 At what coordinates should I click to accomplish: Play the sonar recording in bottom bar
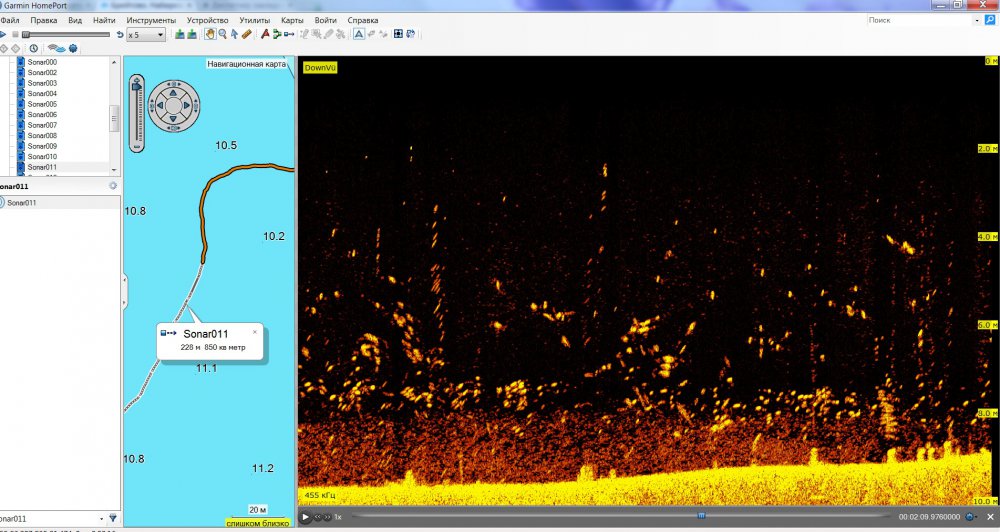coord(306,517)
